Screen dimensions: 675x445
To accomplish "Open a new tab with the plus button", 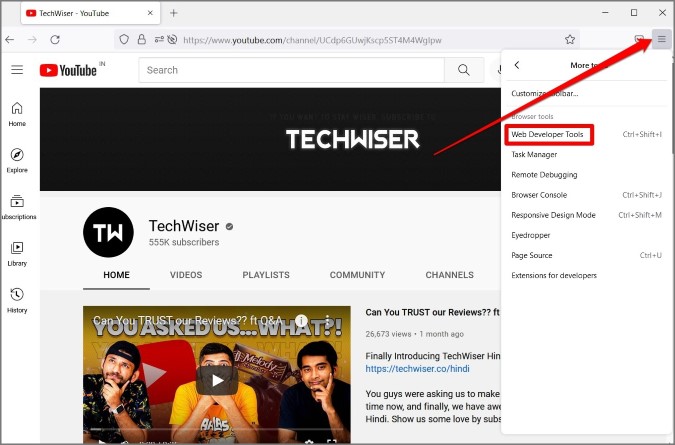I will [173, 13].
